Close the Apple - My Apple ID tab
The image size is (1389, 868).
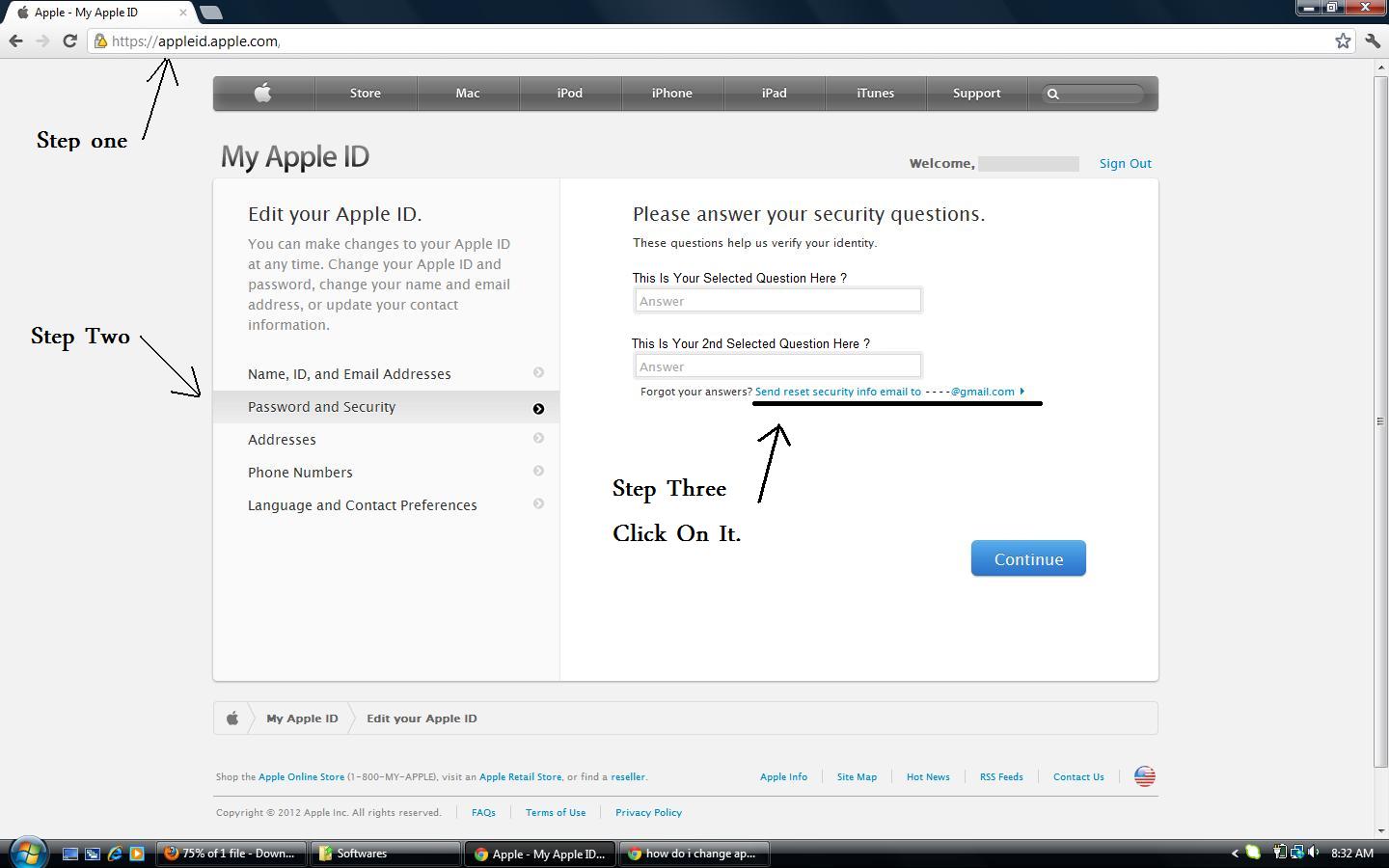point(183,13)
